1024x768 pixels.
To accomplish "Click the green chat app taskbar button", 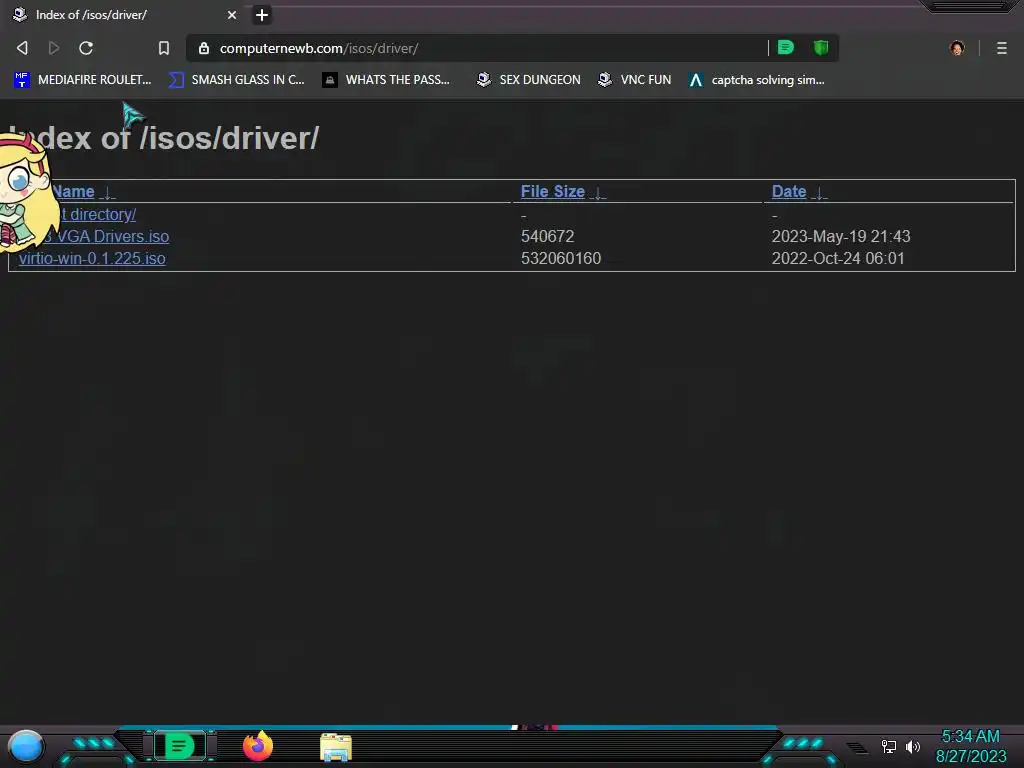I will point(180,746).
